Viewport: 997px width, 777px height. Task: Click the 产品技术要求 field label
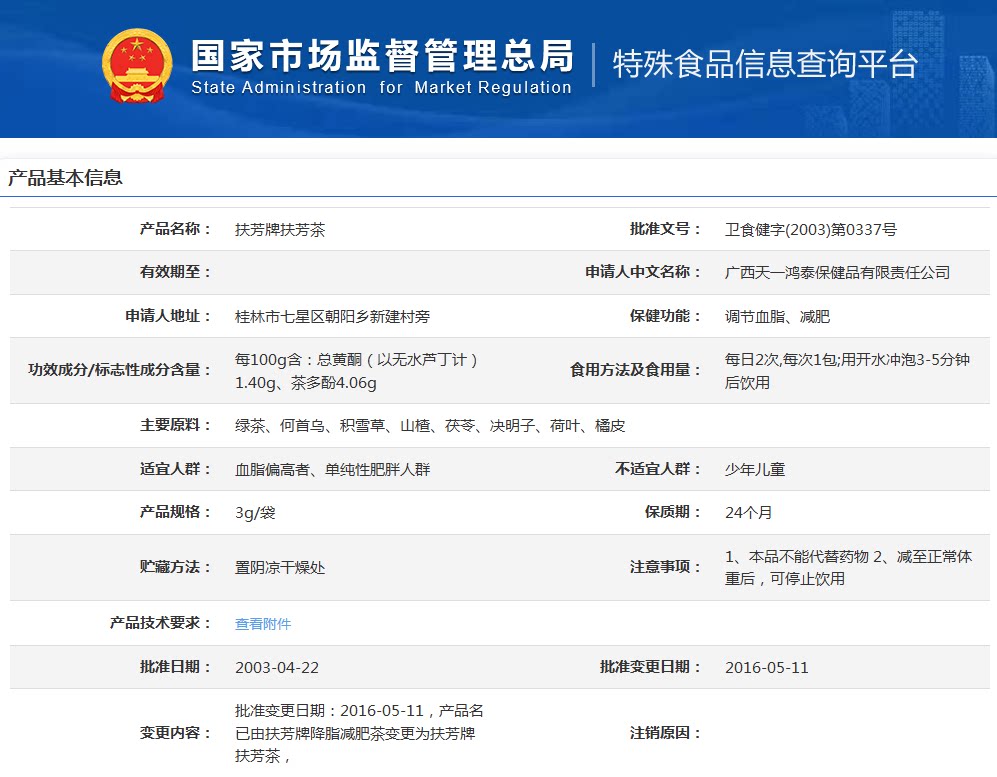coord(160,623)
